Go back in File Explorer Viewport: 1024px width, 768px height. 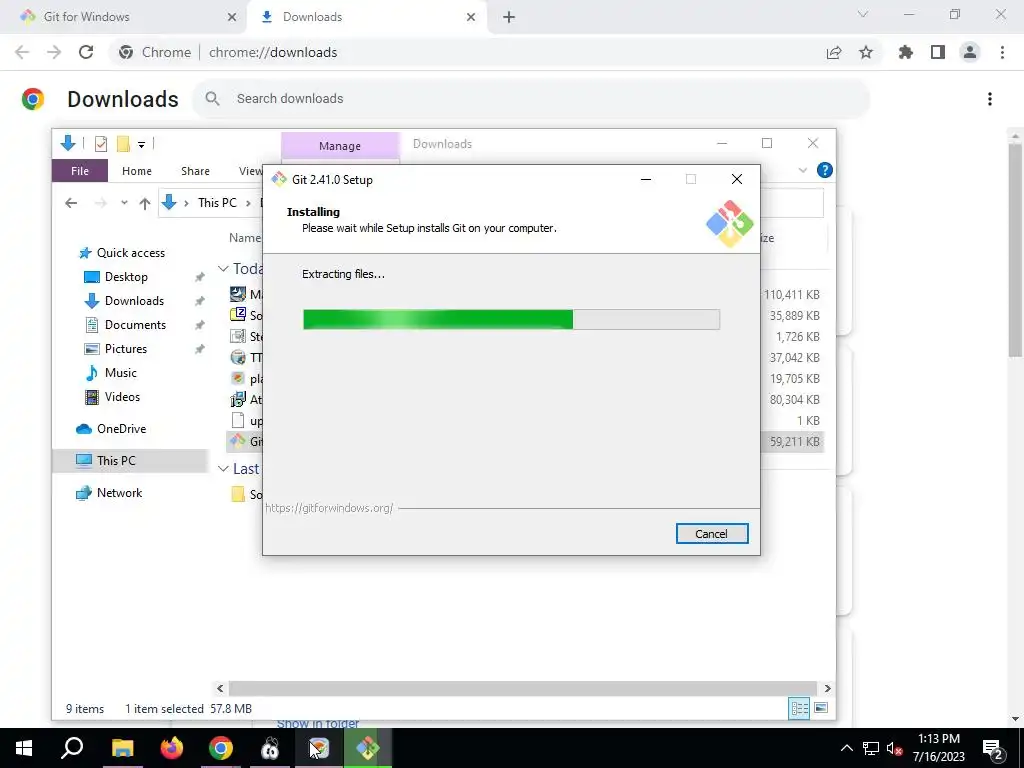(71, 203)
